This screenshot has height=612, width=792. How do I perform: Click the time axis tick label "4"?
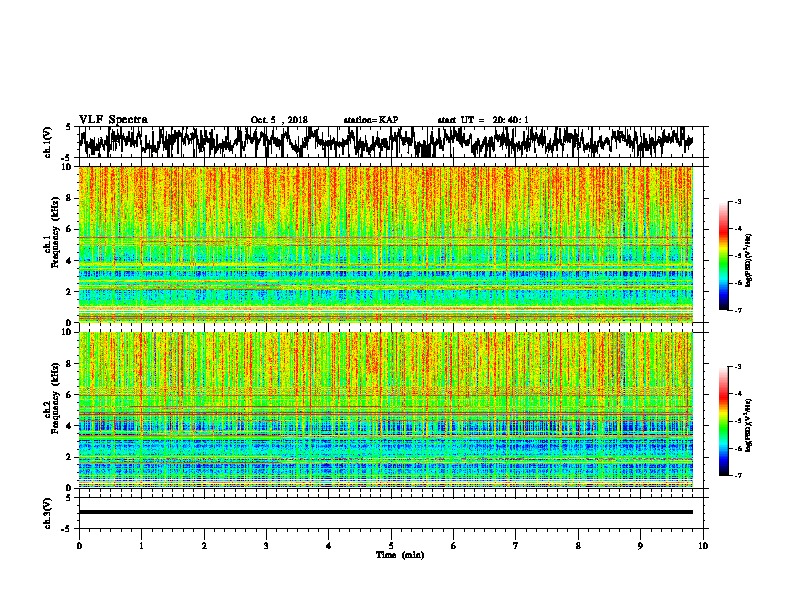point(329,546)
